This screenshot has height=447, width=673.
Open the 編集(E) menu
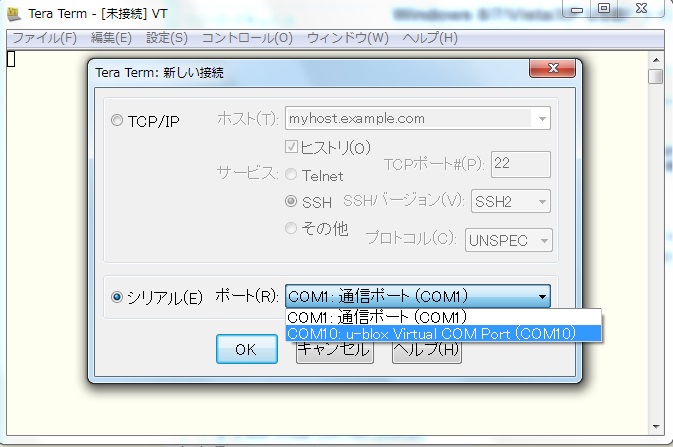(x=111, y=38)
